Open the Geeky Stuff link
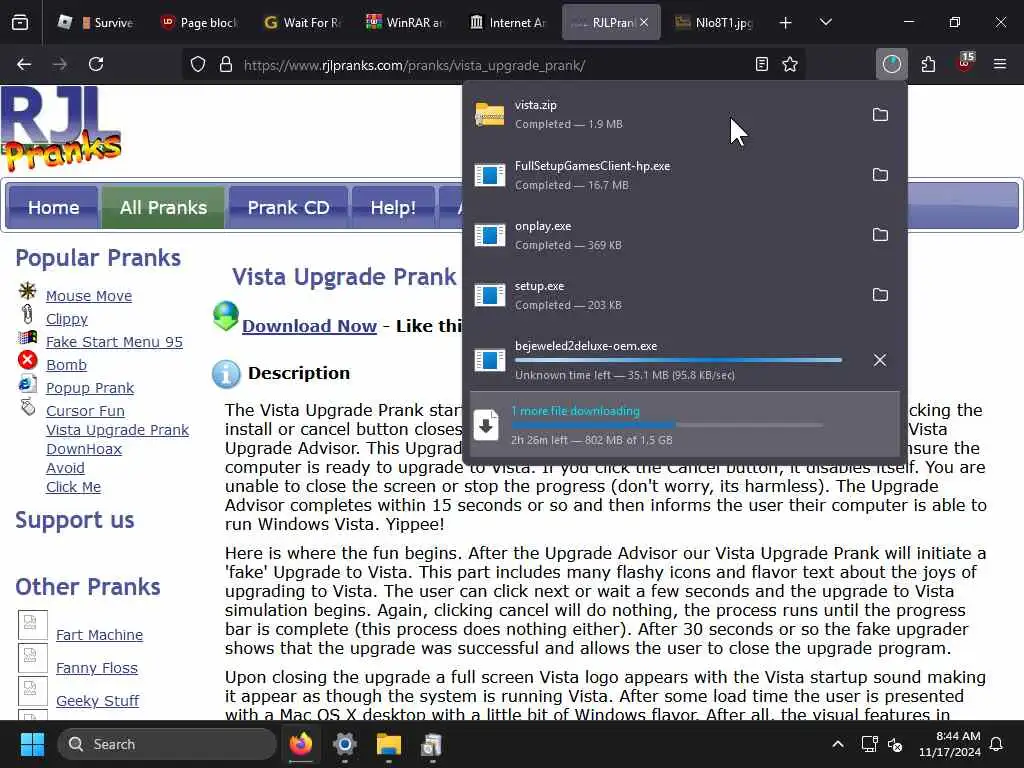 click(x=97, y=700)
